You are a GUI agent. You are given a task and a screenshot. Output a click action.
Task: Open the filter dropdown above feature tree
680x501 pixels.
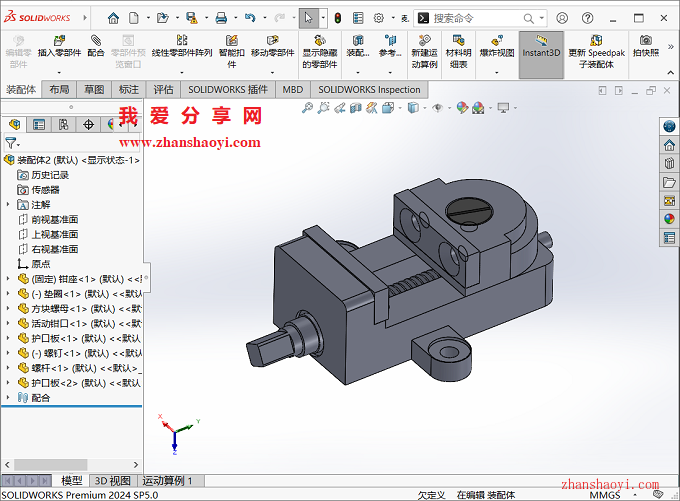pyautogui.click(x=12, y=144)
